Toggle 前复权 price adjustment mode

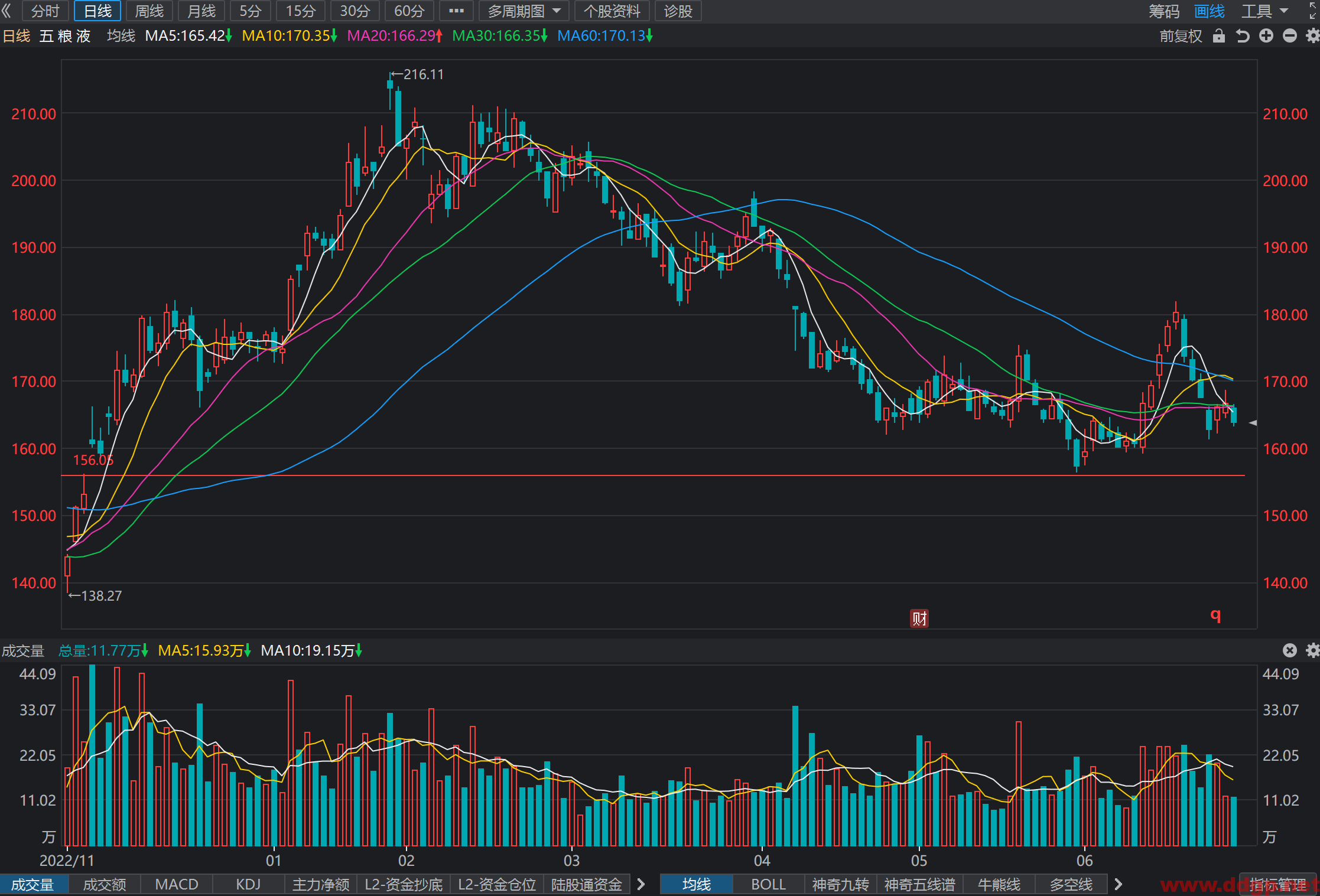(1181, 36)
